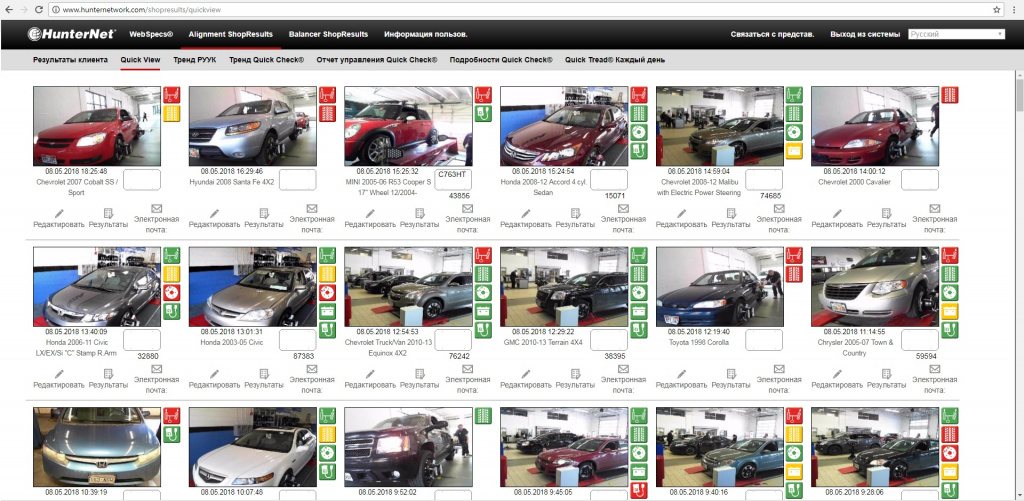Reload the page in the browser
This screenshot has width=1024, height=501.
[39, 10]
